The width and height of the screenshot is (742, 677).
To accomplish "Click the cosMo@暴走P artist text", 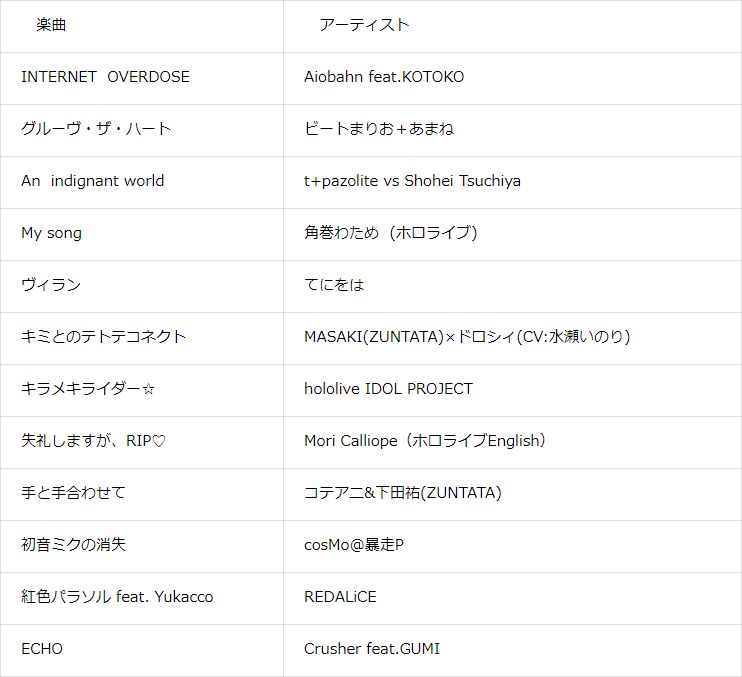I will [x=354, y=545].
